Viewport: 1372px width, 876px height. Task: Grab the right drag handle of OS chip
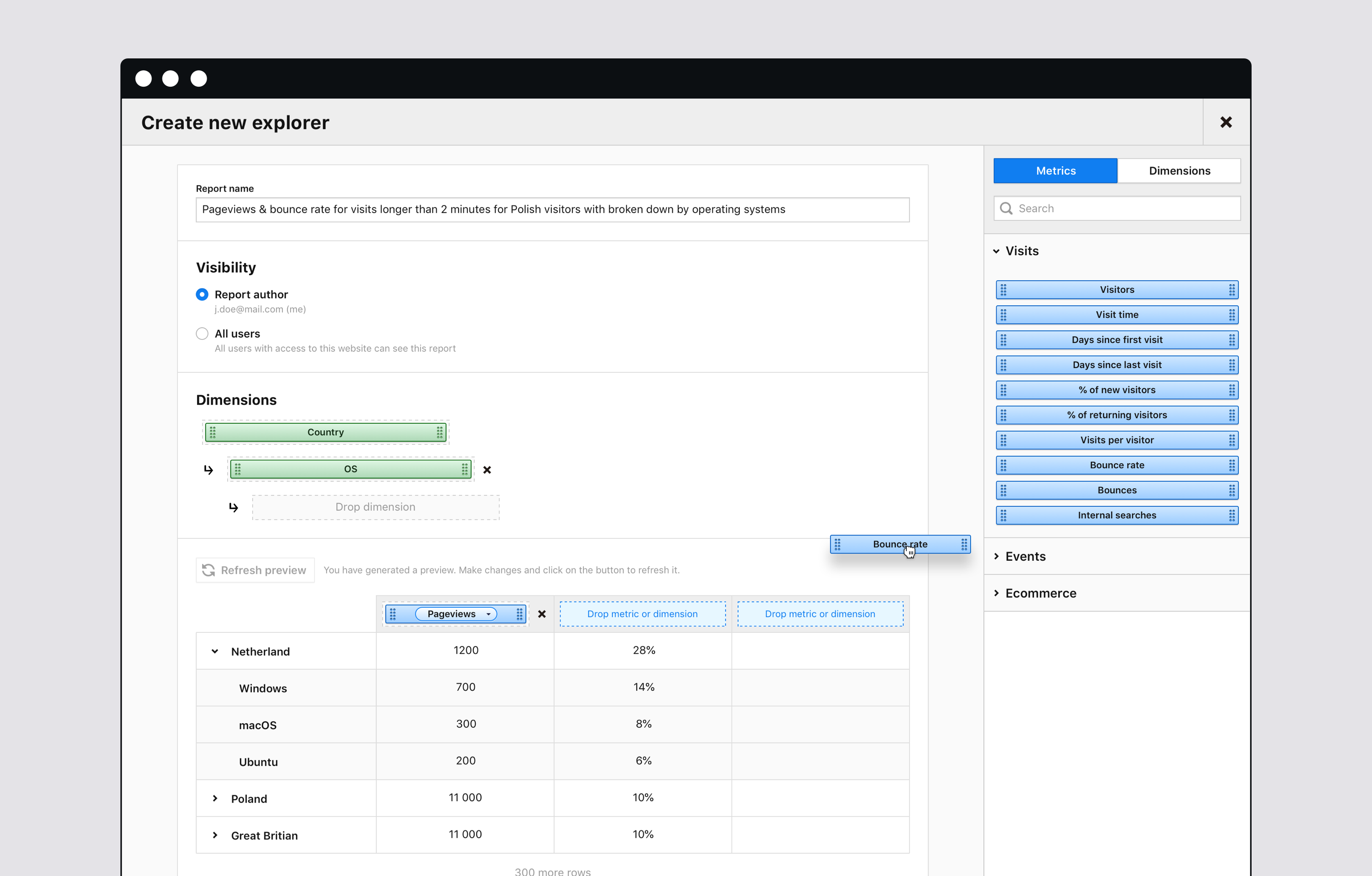click(464, 469)
